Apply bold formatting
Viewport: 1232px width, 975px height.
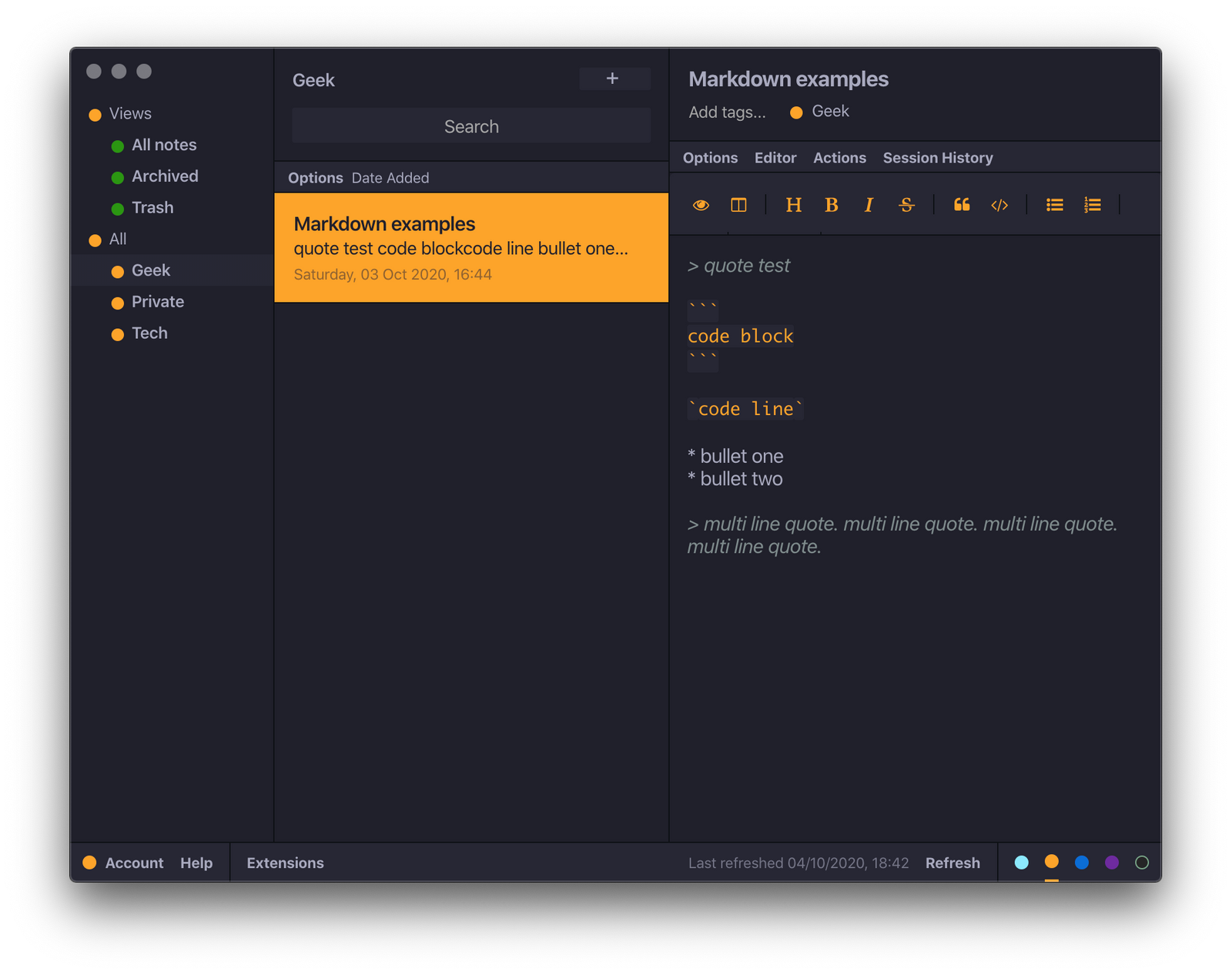point(831,205)
